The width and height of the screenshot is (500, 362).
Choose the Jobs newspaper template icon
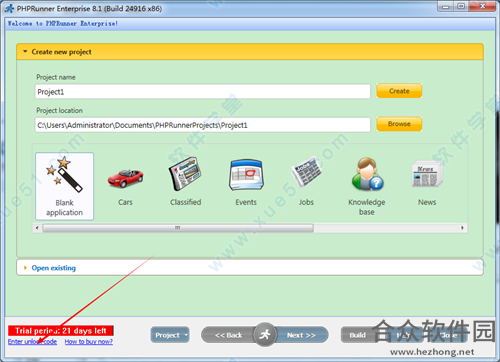tap(306, 172)
